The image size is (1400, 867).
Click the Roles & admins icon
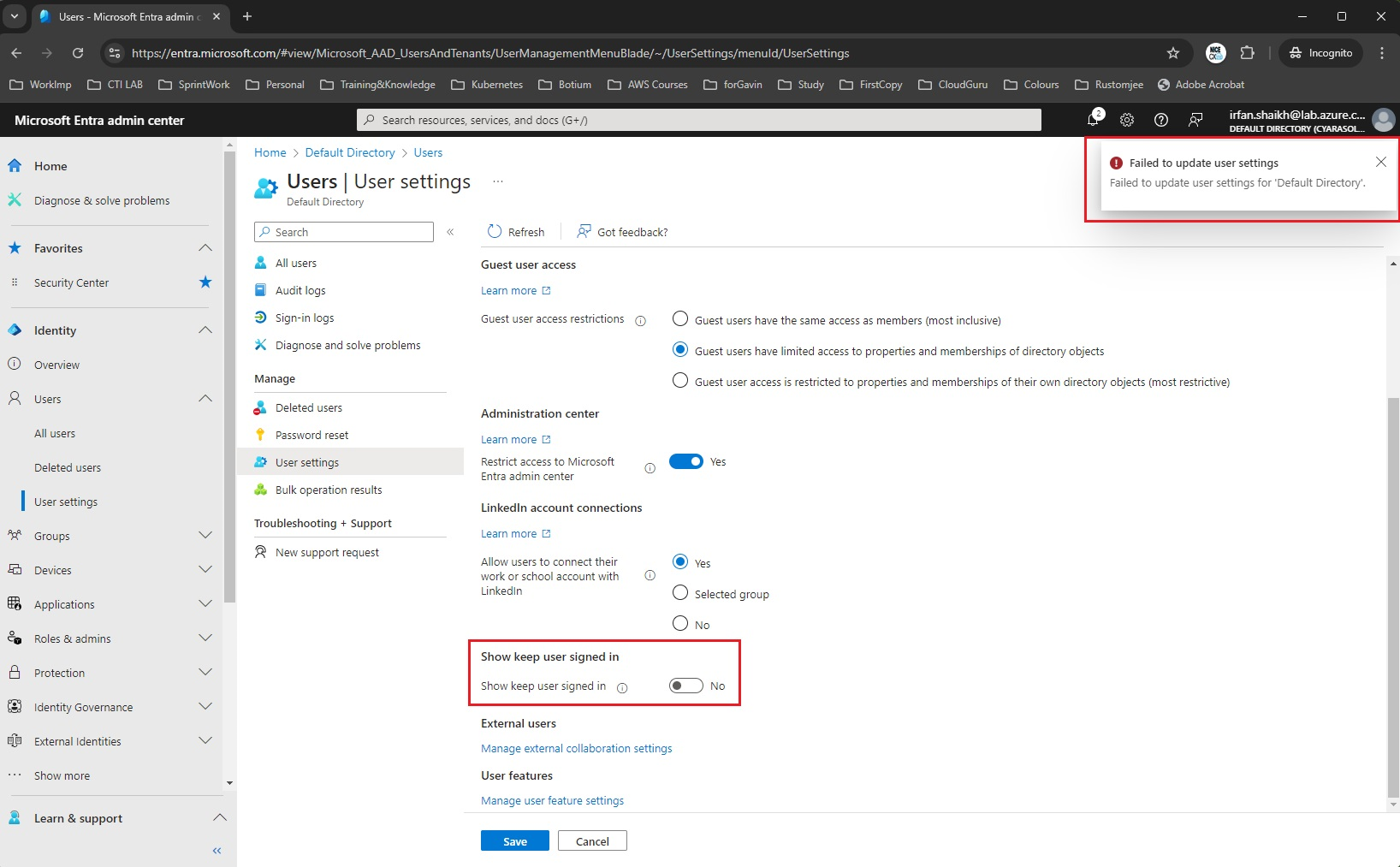(15, 638)
